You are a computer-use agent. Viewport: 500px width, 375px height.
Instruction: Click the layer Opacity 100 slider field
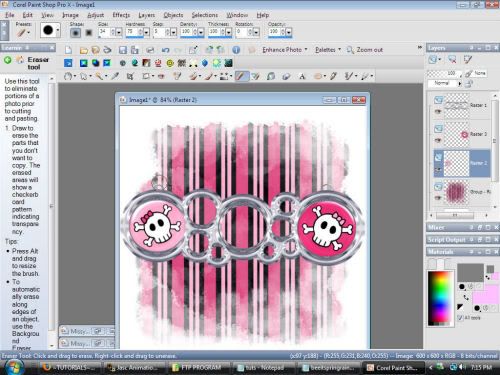tap(445, 73)
